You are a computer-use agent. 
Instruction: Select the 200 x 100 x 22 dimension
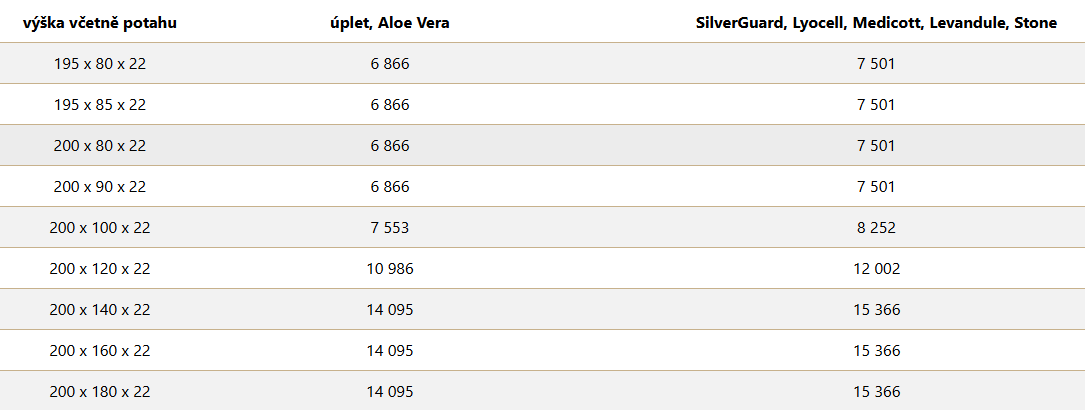pyautogui.click(x=100, y=227)
